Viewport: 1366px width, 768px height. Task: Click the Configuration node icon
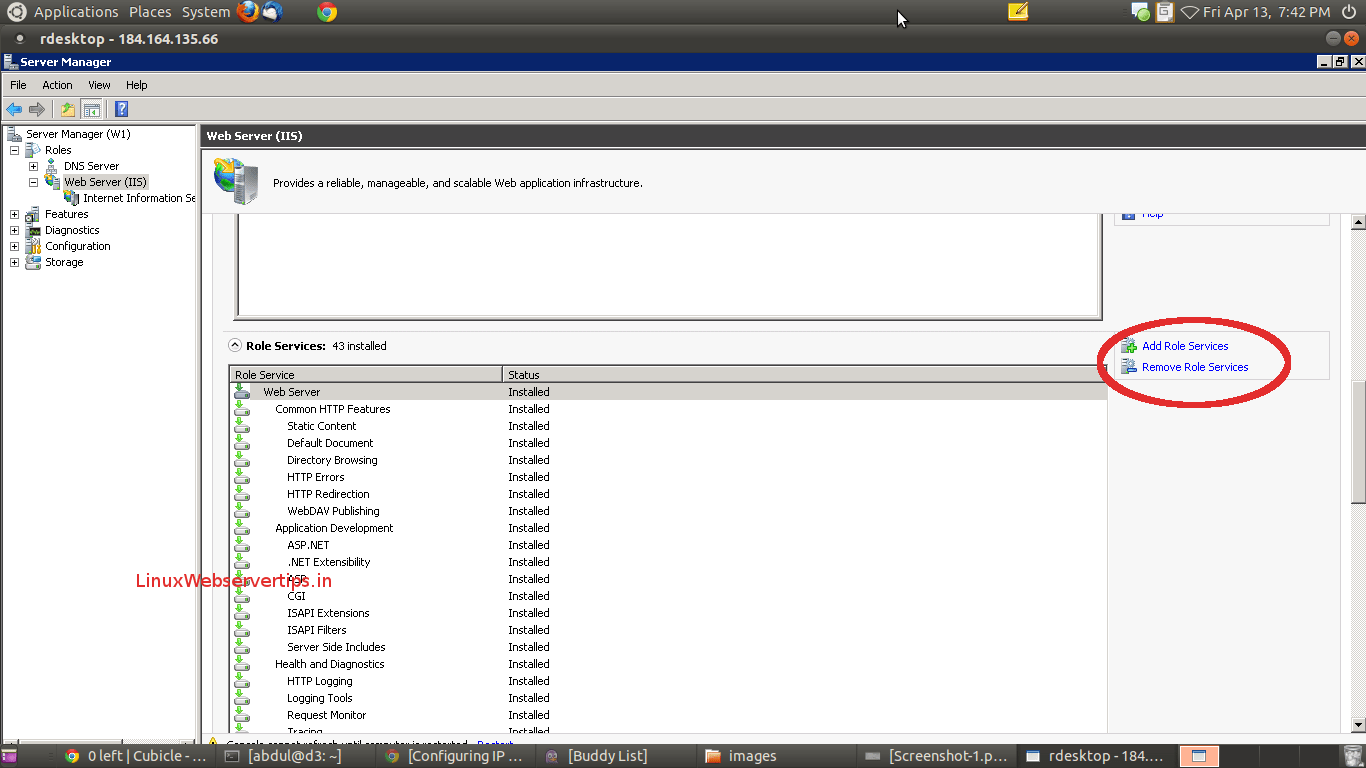tap(33, 246)
